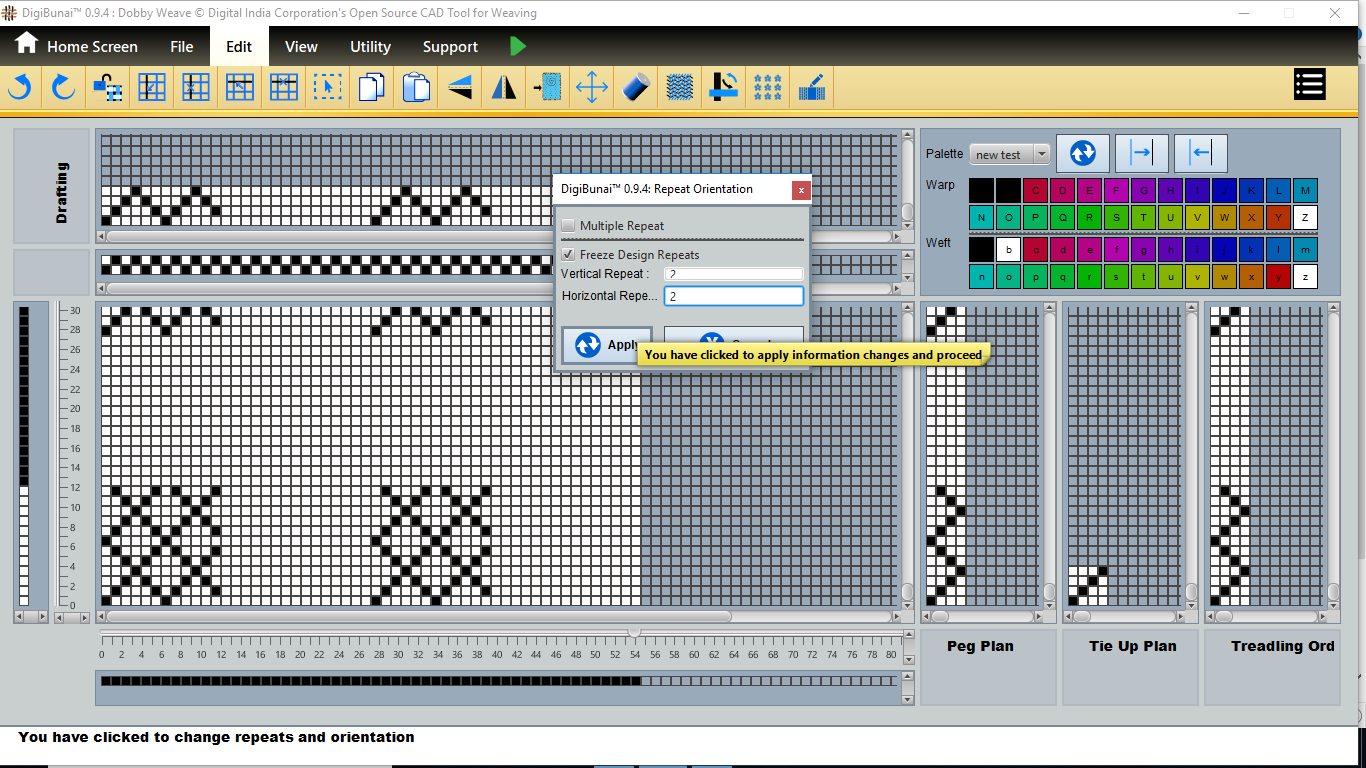Open the File menu
Screen dimensions: 1366x768
tap(181, 47)
